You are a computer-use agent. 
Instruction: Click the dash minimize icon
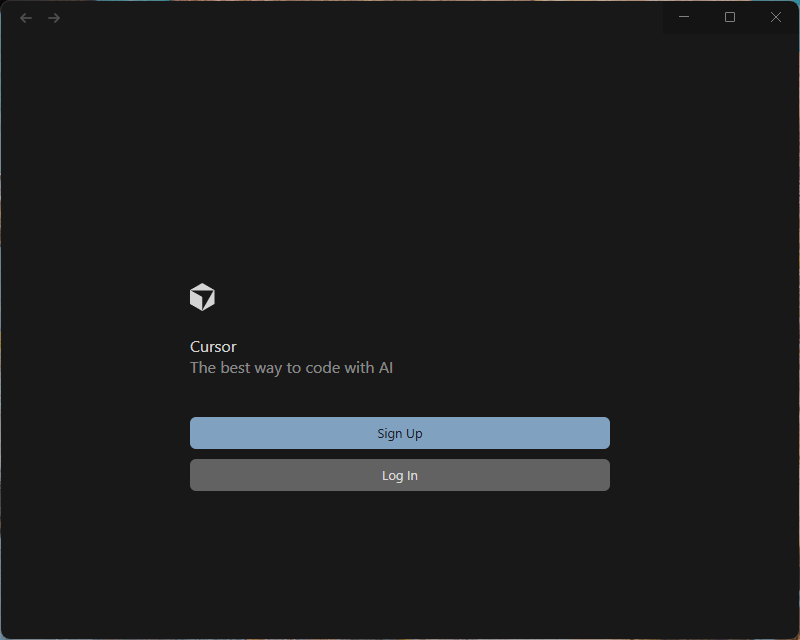(x=685, y=17)
